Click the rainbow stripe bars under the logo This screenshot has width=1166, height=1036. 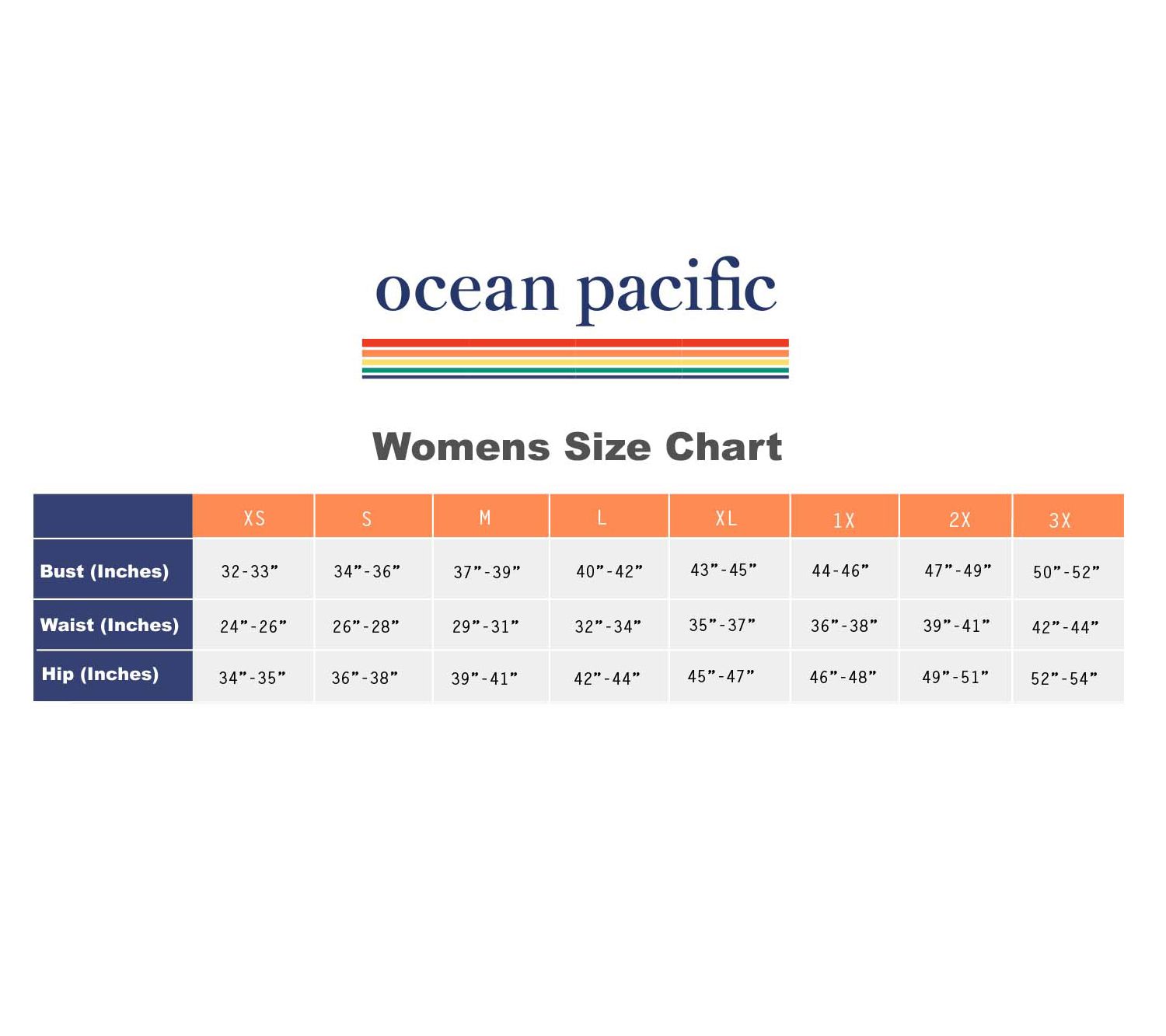[575, 358]
